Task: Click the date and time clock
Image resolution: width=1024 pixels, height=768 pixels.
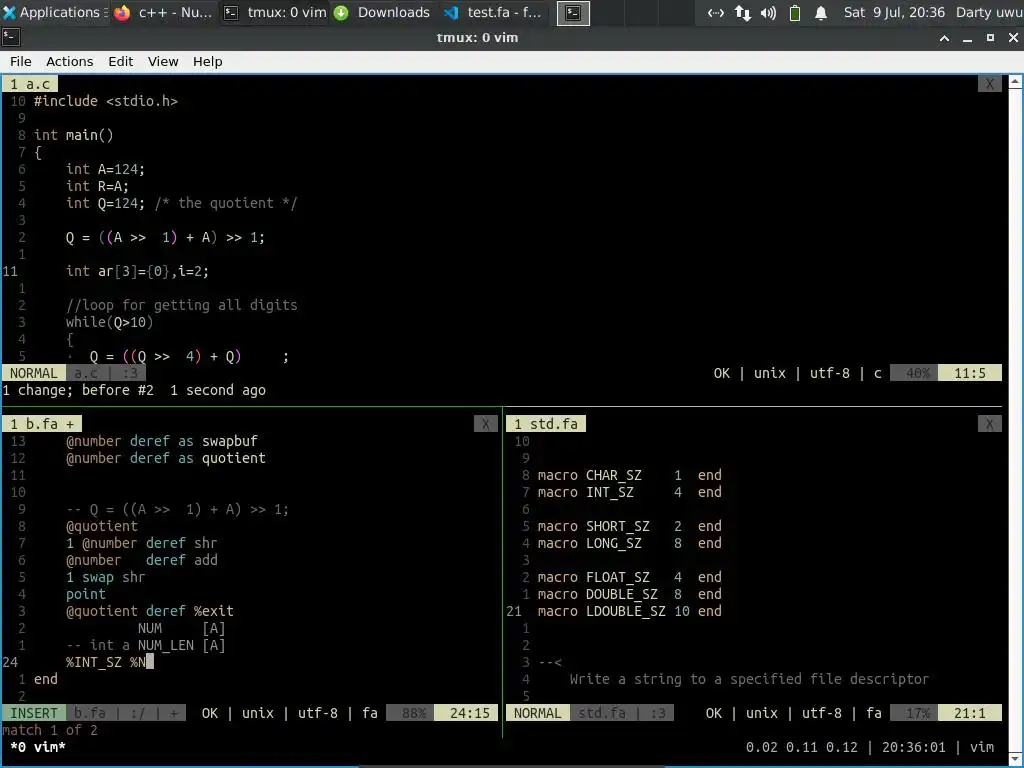Action: tap(894, 12)
